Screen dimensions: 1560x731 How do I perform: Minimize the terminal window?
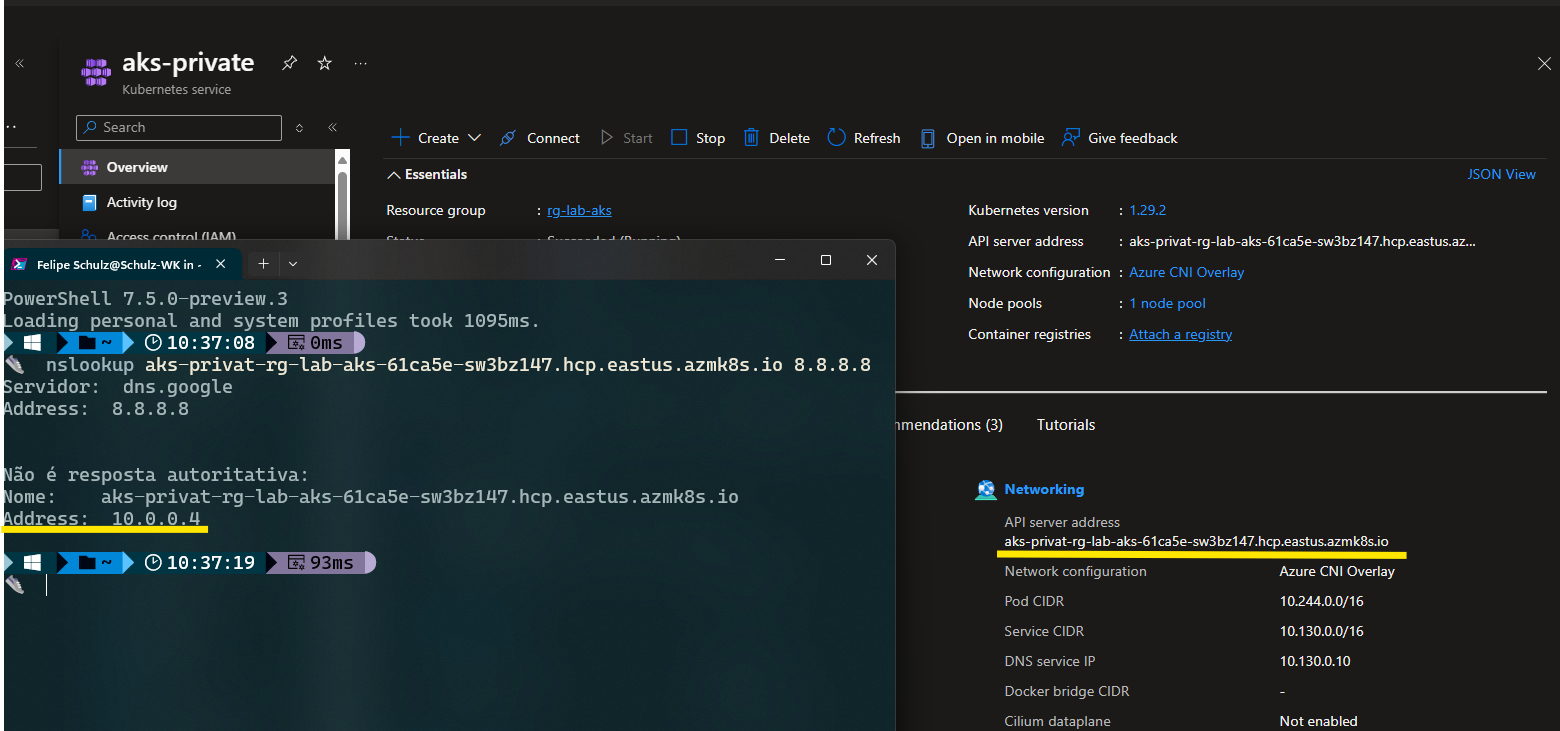(x=780, y=260)
